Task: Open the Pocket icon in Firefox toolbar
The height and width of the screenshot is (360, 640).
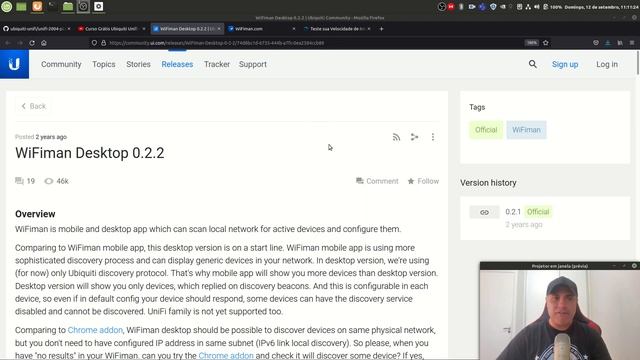Action: (596, 43)
